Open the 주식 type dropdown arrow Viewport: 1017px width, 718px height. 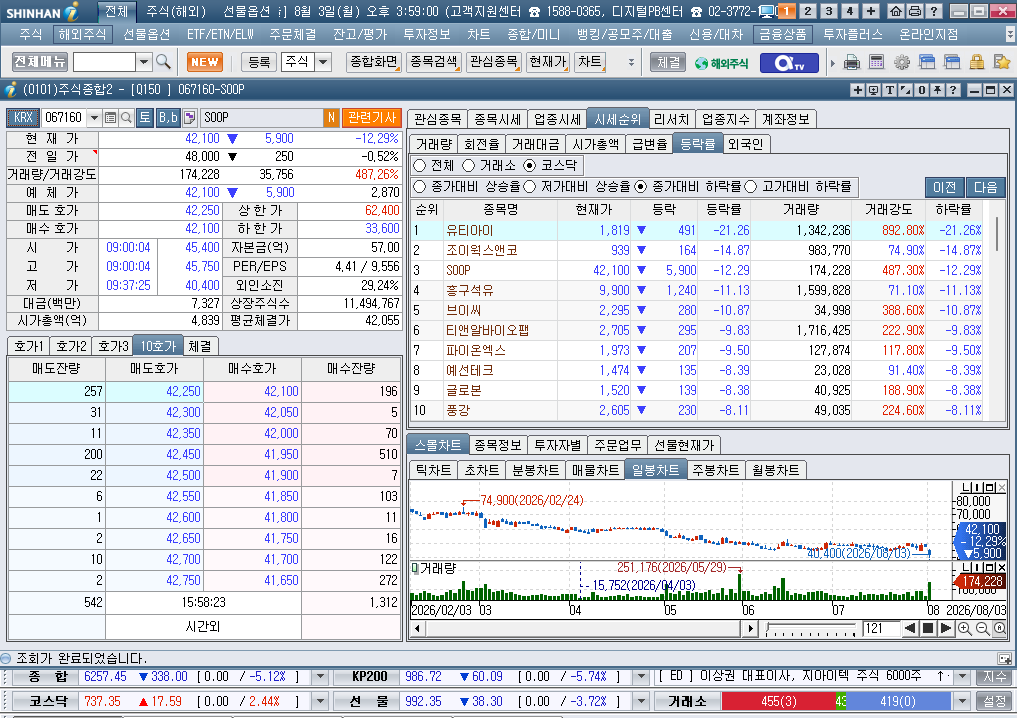(323, 62)
